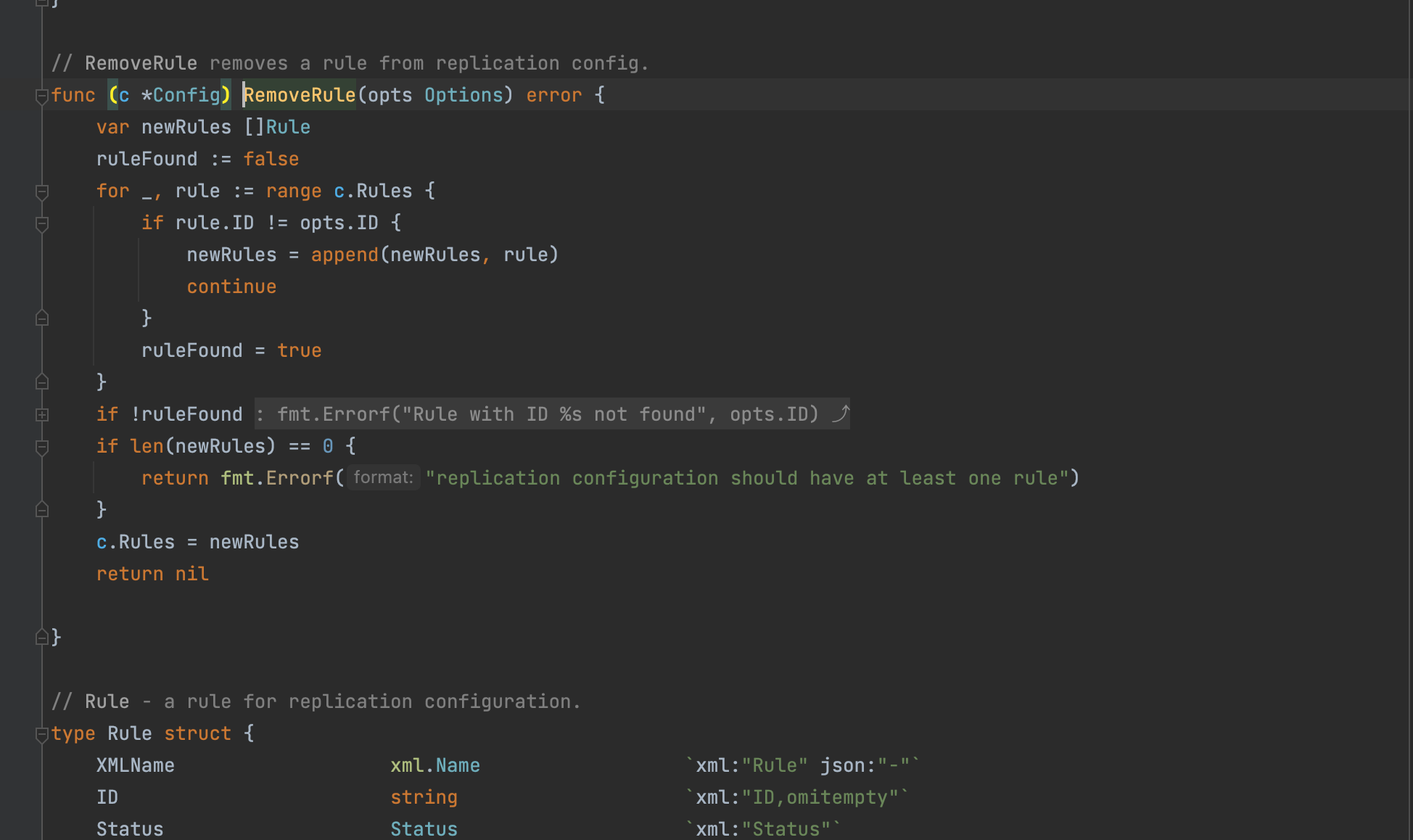Click the xml.Name type of XMLName field

pos(435,765)
